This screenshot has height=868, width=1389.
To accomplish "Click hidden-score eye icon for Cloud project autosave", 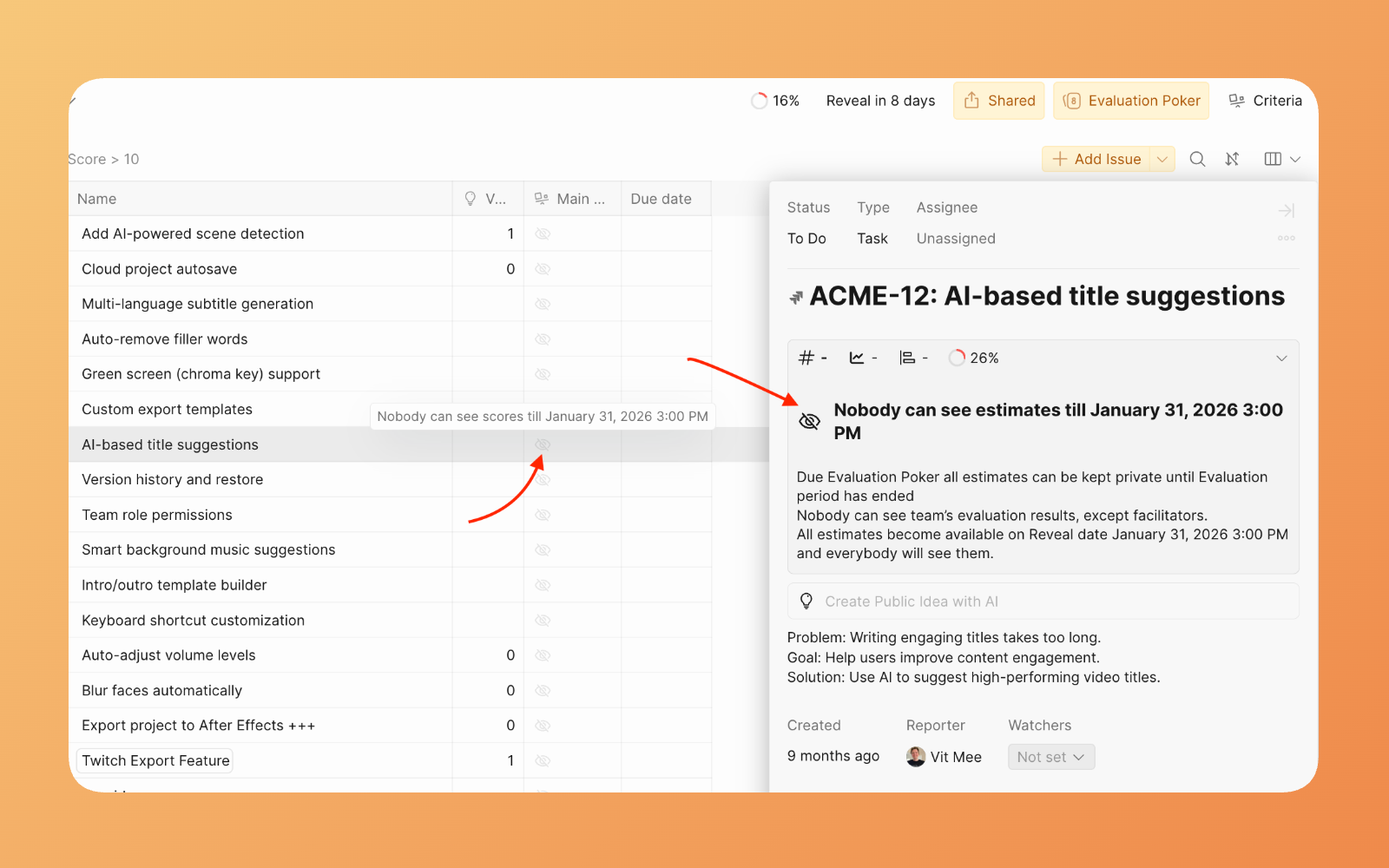I will tap(543, 269).
